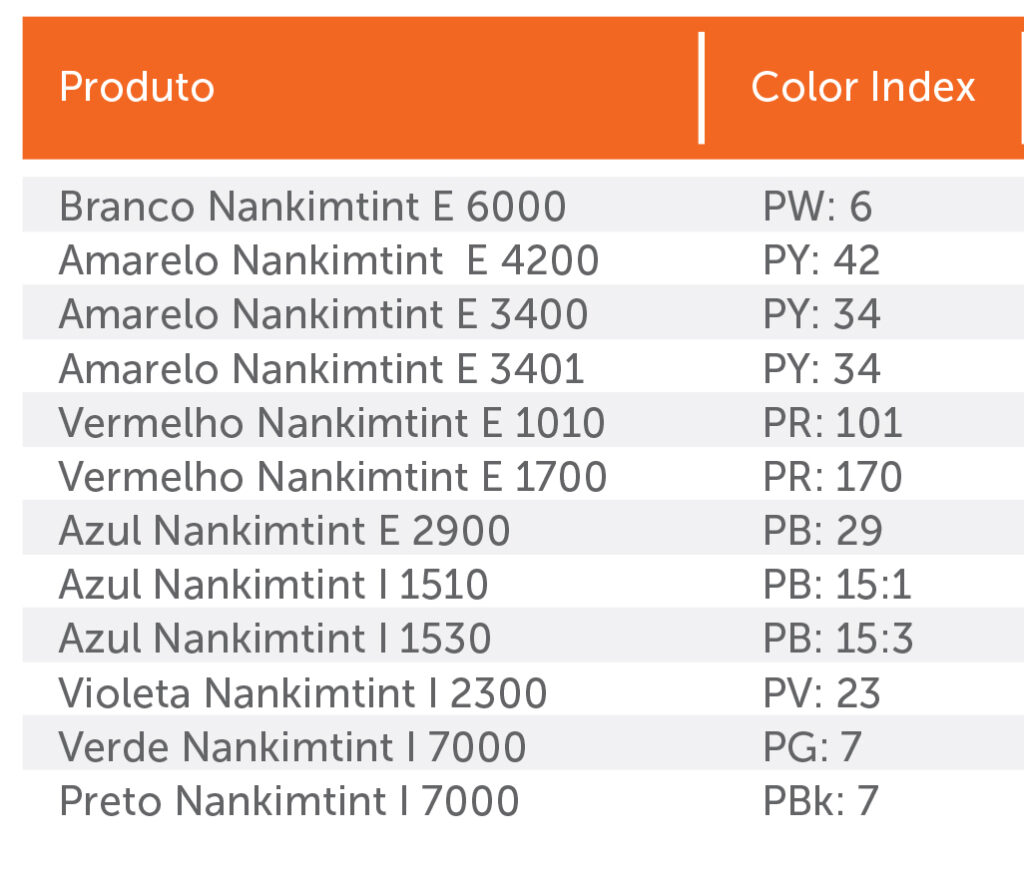The width and height of the screenshot is (1024, 875).
Task: Click the PW: 6 color index value
Action: (817, 207)
